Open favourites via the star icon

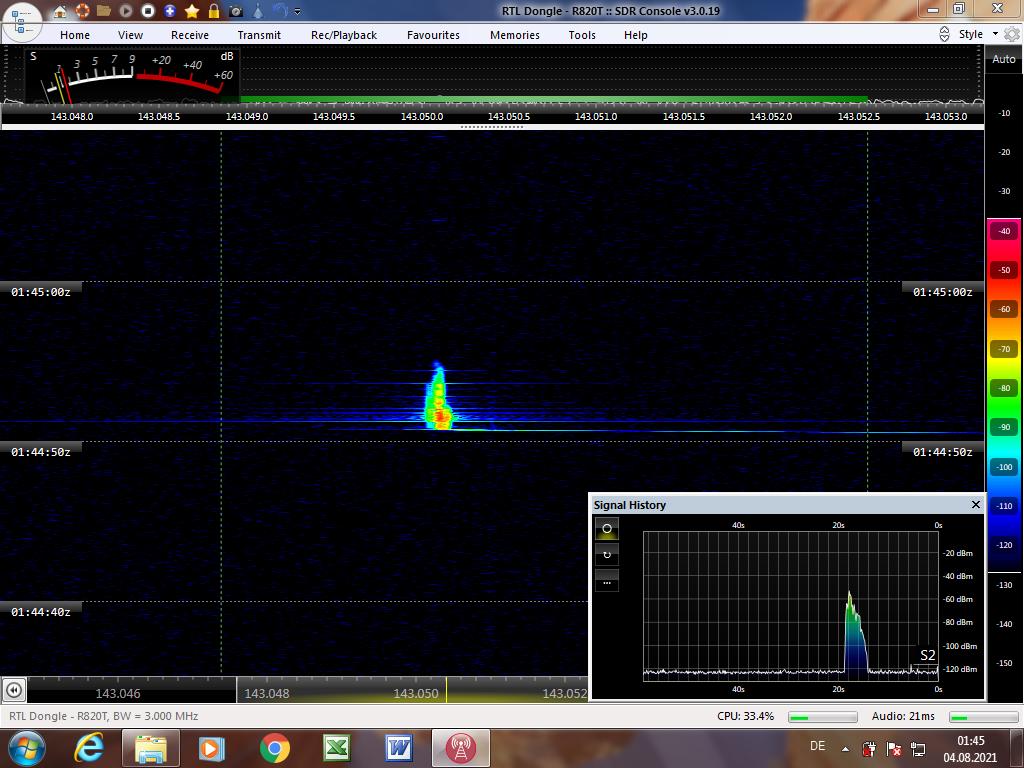pyautogui.click(x=192, y=10)
